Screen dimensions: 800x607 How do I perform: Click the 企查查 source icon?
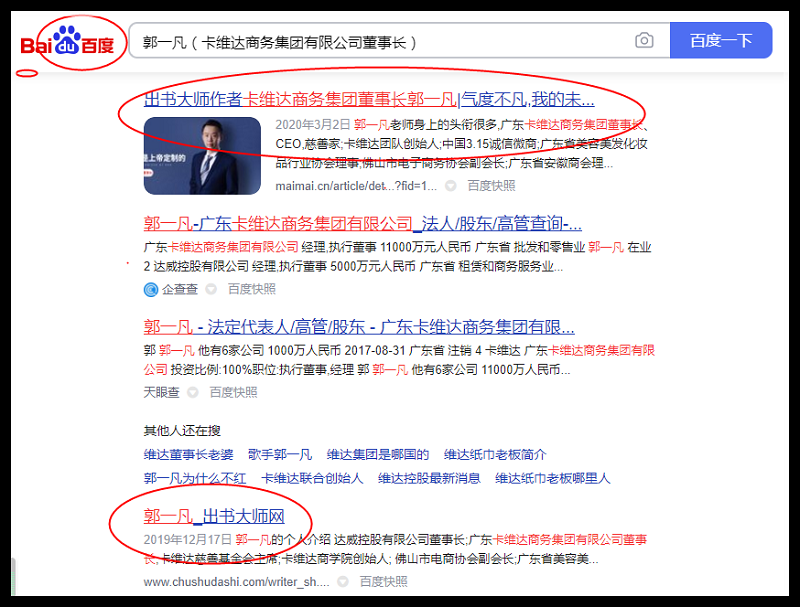click(x=151, y=289)
